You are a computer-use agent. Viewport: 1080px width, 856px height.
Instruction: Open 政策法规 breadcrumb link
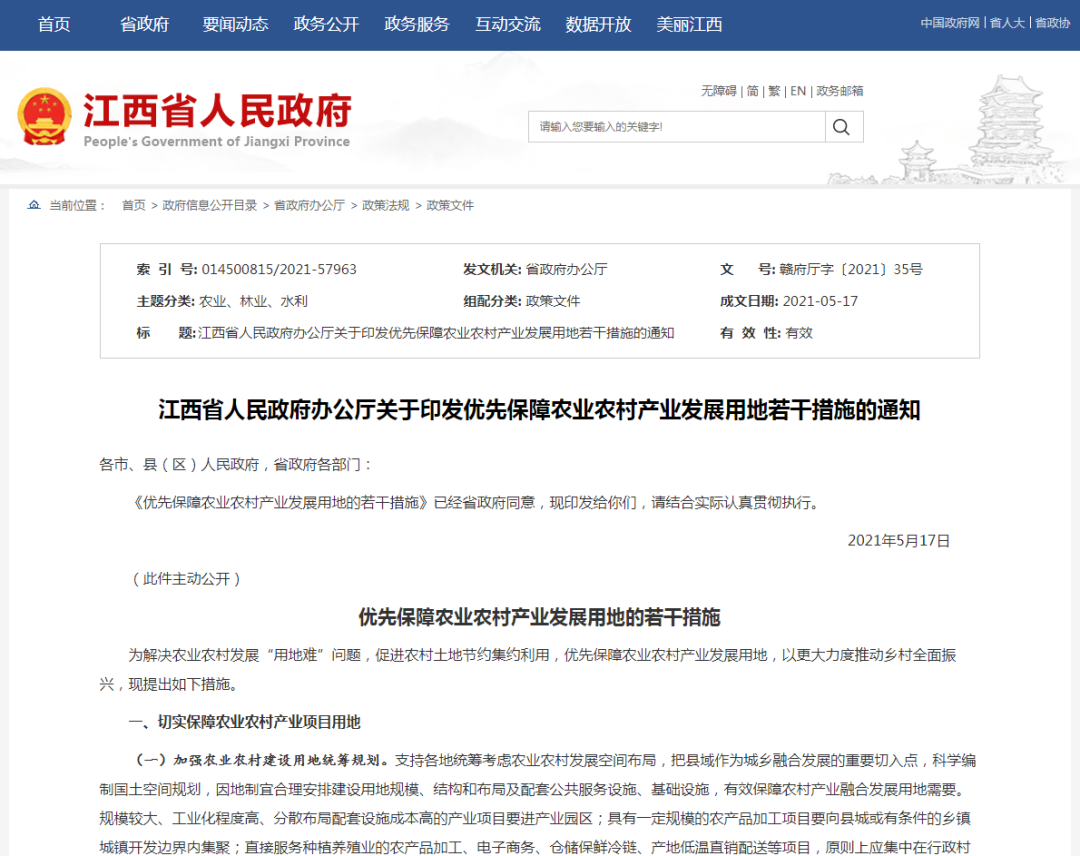[x=386, y=205]
